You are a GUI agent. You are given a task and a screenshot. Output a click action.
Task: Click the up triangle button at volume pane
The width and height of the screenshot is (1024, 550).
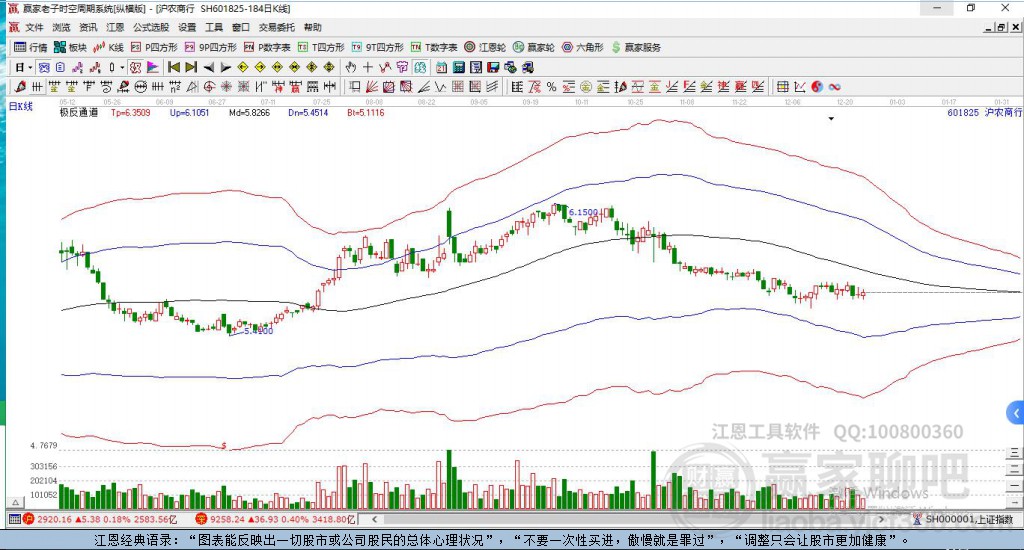(16, 502)
